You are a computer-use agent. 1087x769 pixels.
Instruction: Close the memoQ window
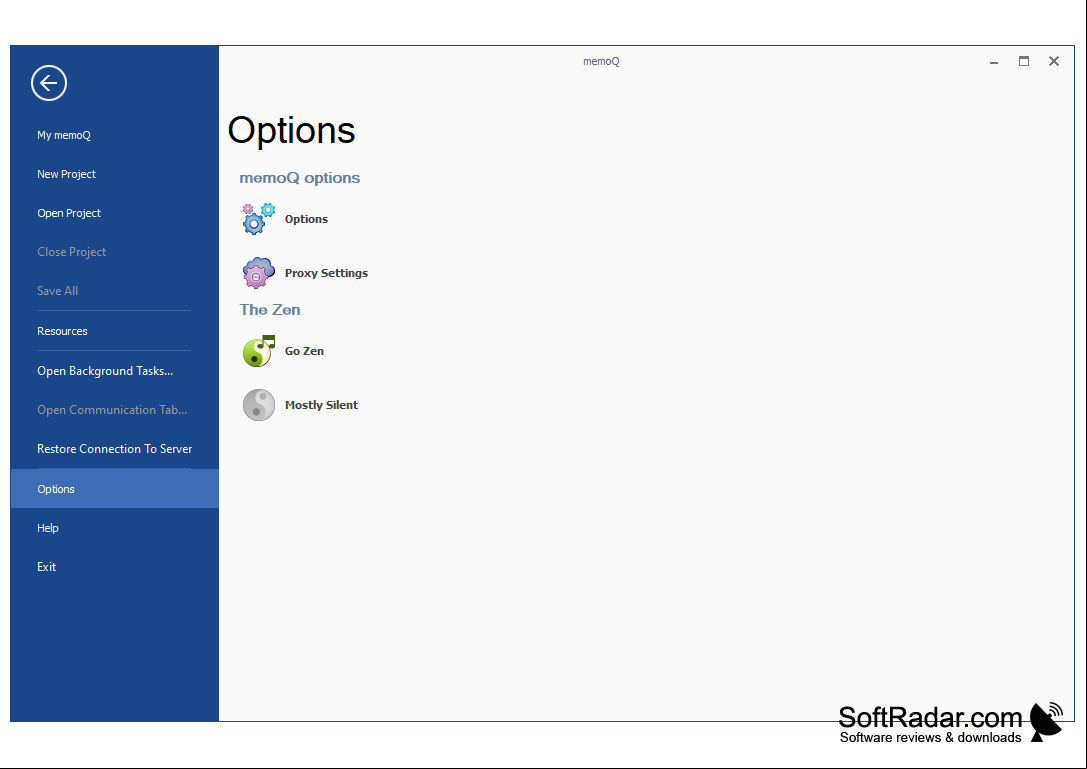[x=1054, y=62]
